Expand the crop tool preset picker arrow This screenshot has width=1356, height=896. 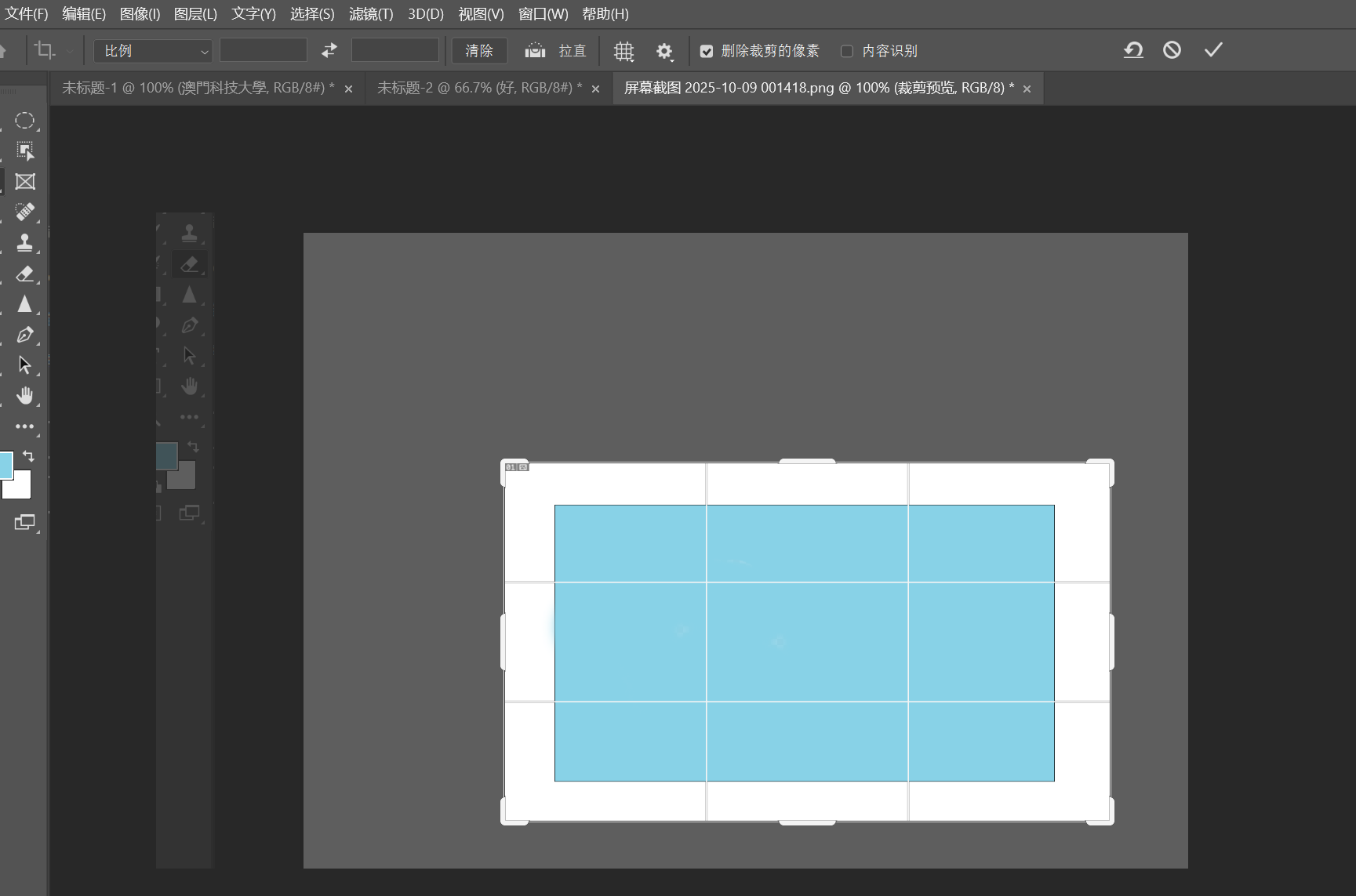coord(70,52)
